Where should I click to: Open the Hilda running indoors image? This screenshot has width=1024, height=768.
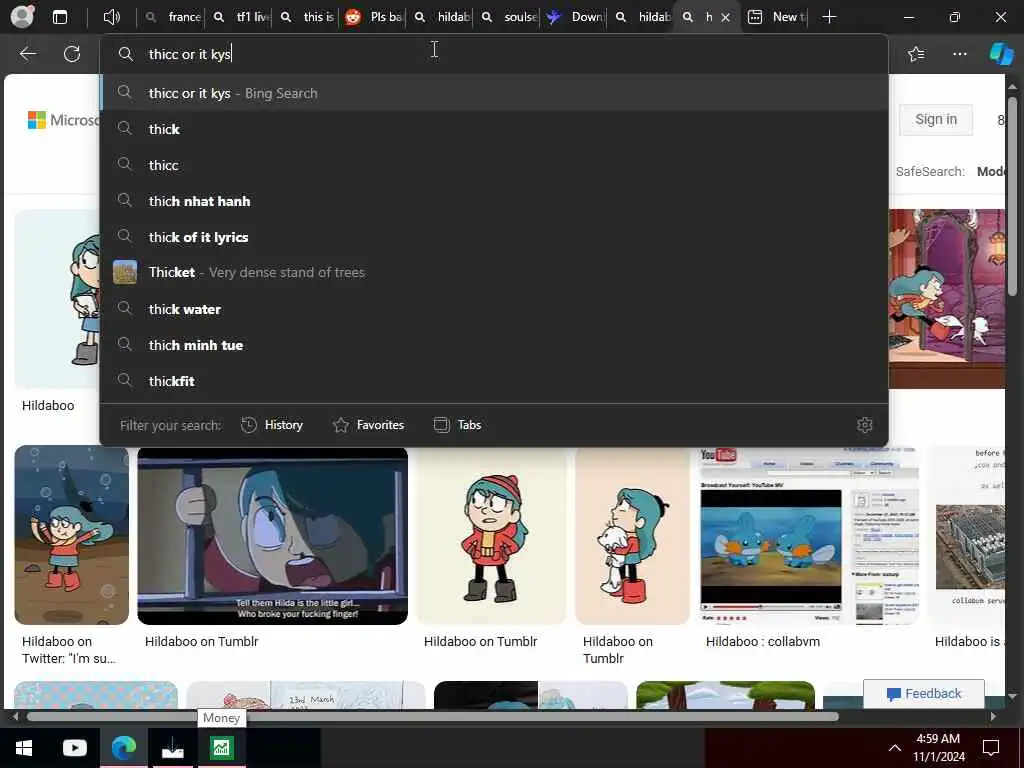point(947,298)
